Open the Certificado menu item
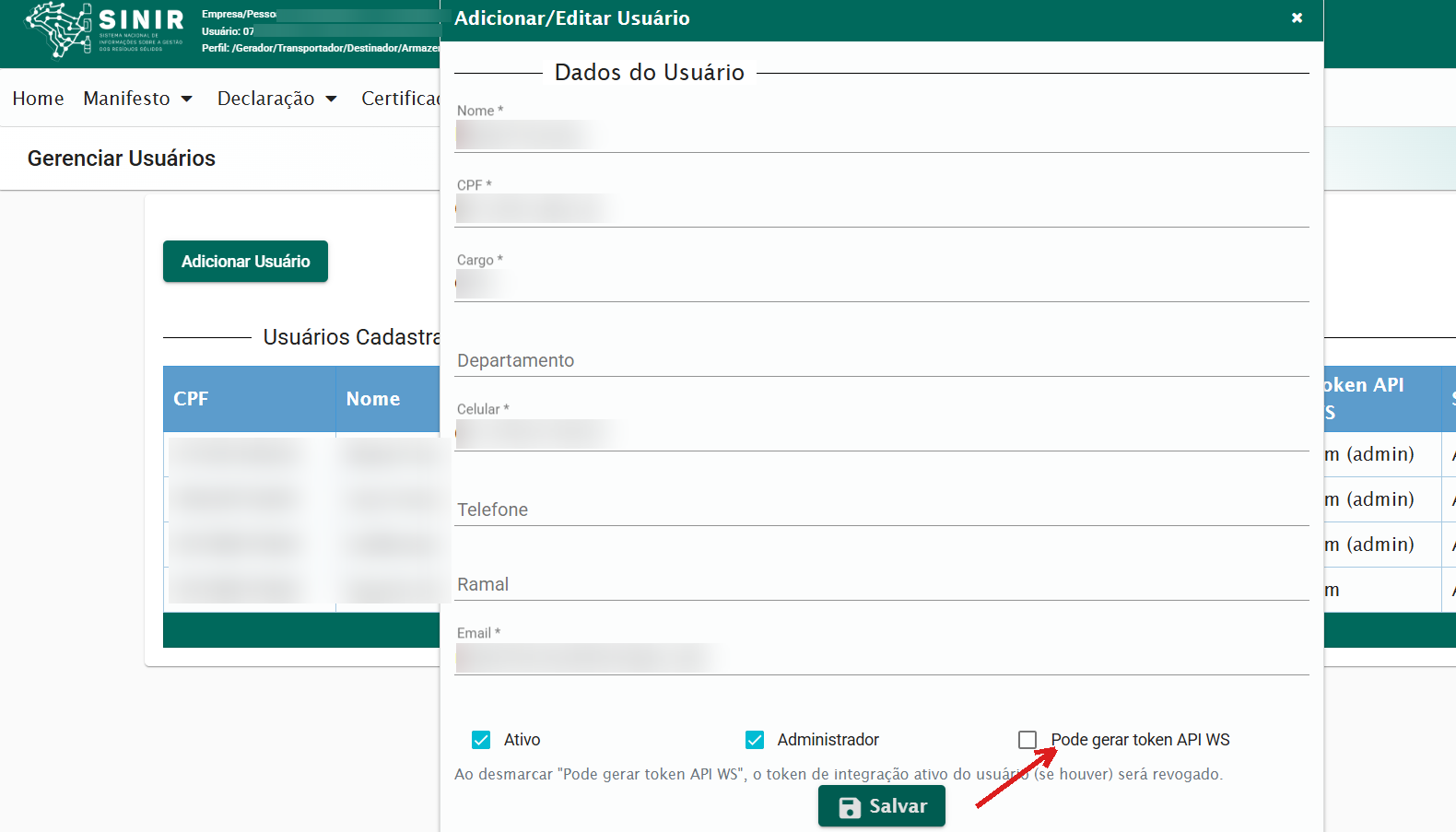 coord(400,99)
